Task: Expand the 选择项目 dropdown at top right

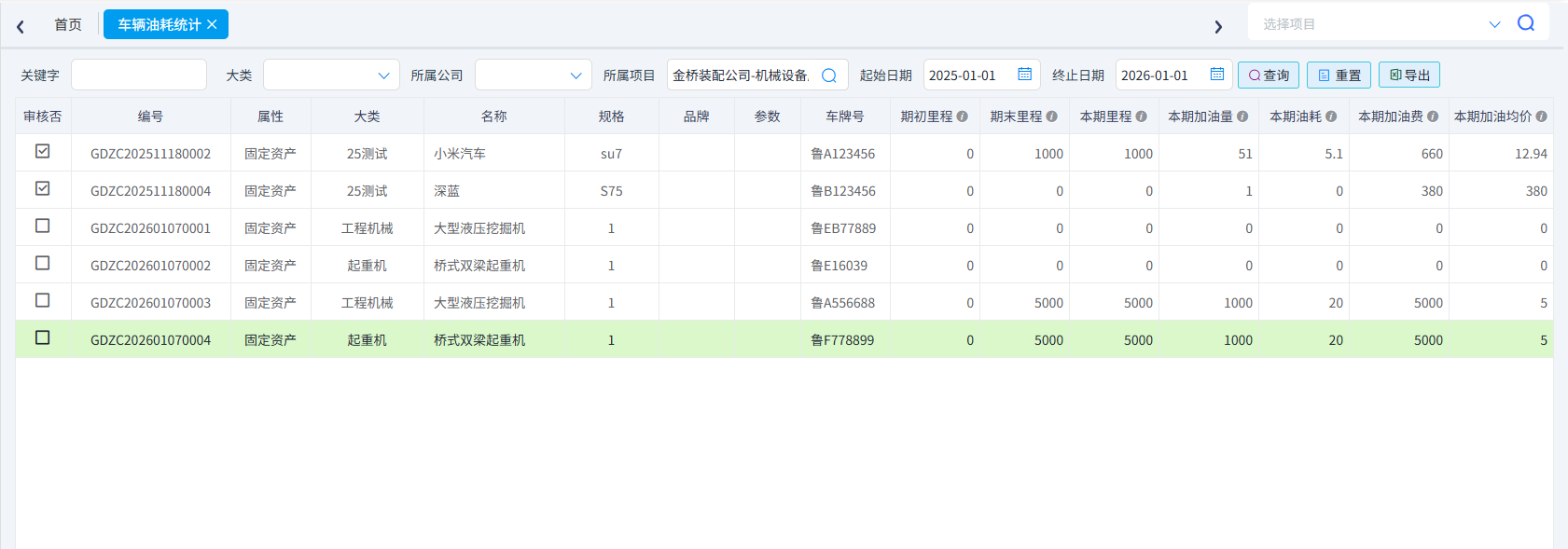Action: click(1494, 24)
